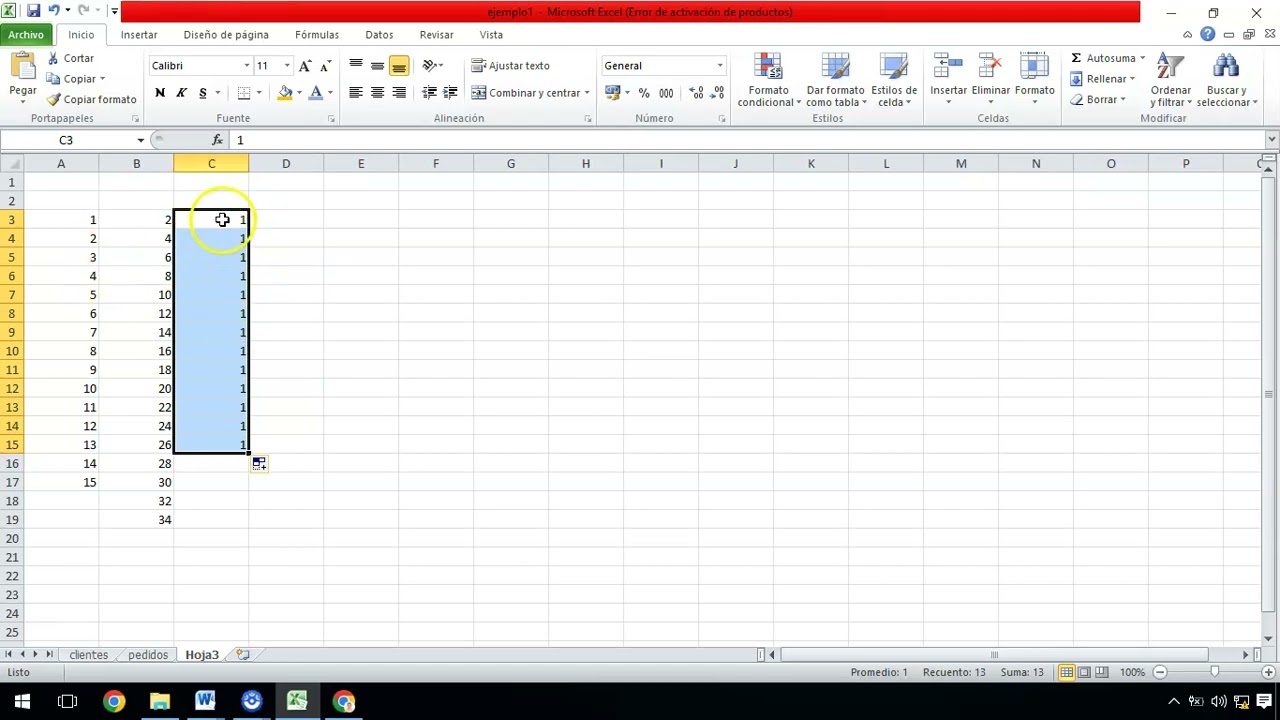The image size is (1280, 720).
Task: Click the formula bar input
Action: (x=748, y=140)
